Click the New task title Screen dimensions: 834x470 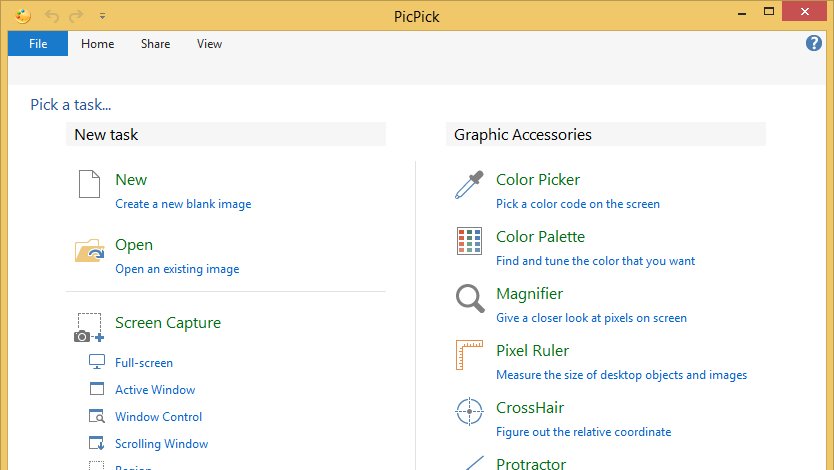coord(131,180)
